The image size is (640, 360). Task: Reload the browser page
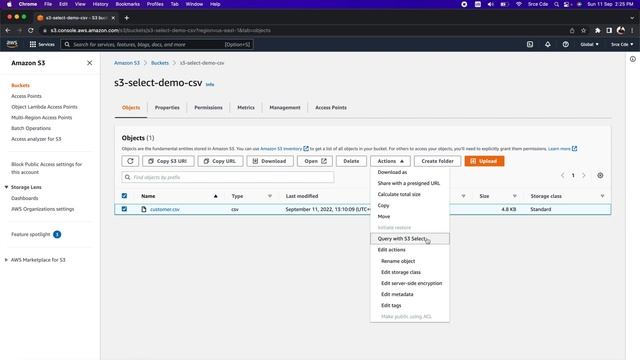(31, 30)
